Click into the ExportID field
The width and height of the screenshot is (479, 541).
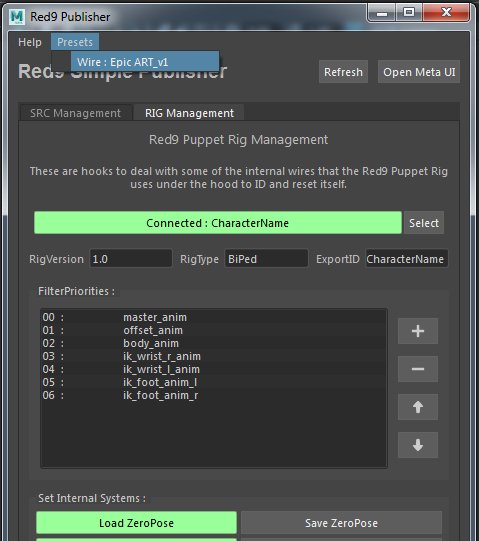[407, 259]
